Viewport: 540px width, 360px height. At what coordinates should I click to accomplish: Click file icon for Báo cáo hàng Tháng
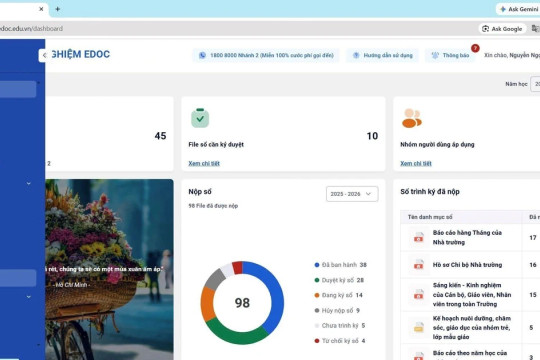[418, 237]
